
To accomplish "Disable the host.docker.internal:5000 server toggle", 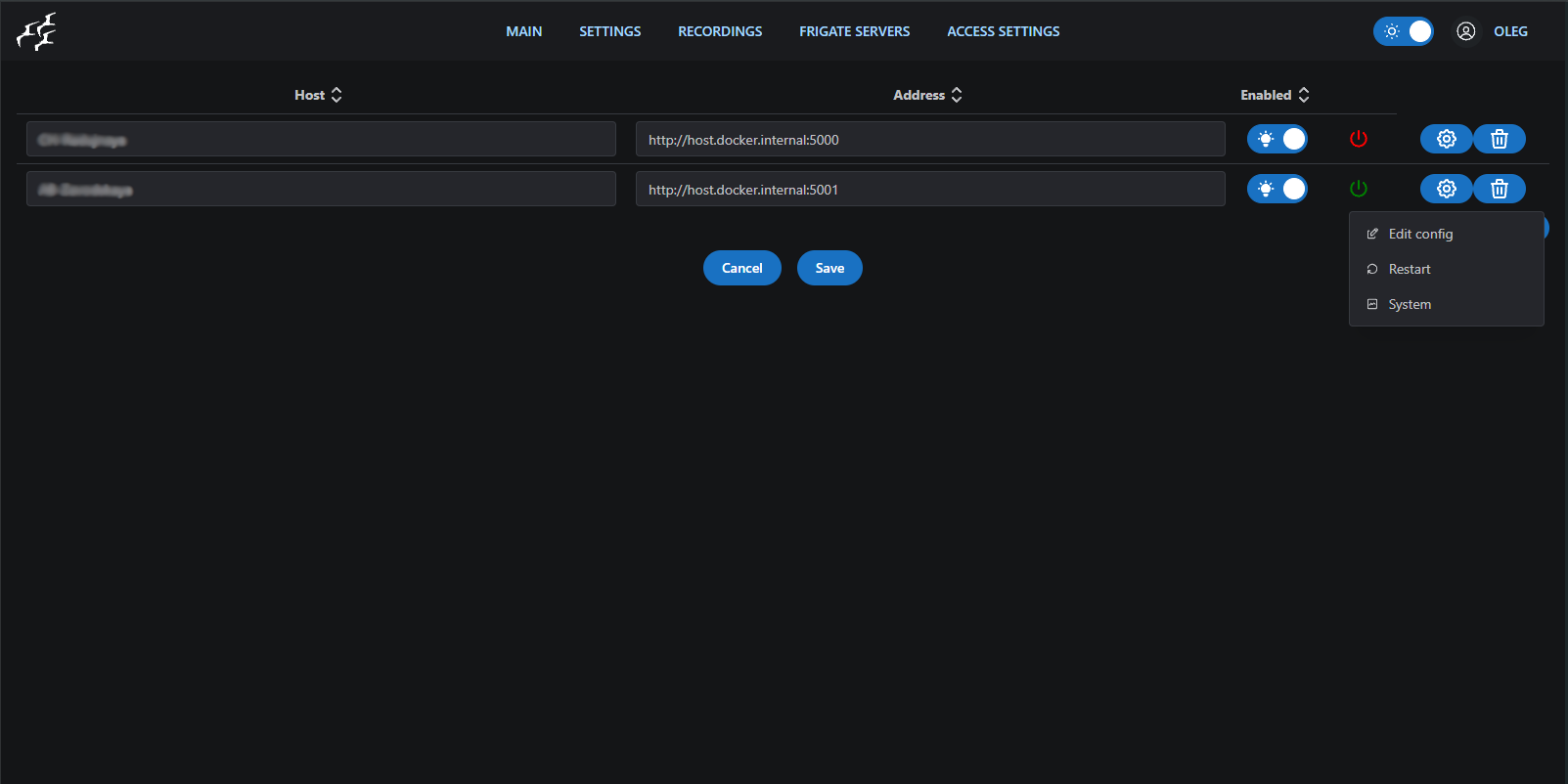I will click(1277, 139).
